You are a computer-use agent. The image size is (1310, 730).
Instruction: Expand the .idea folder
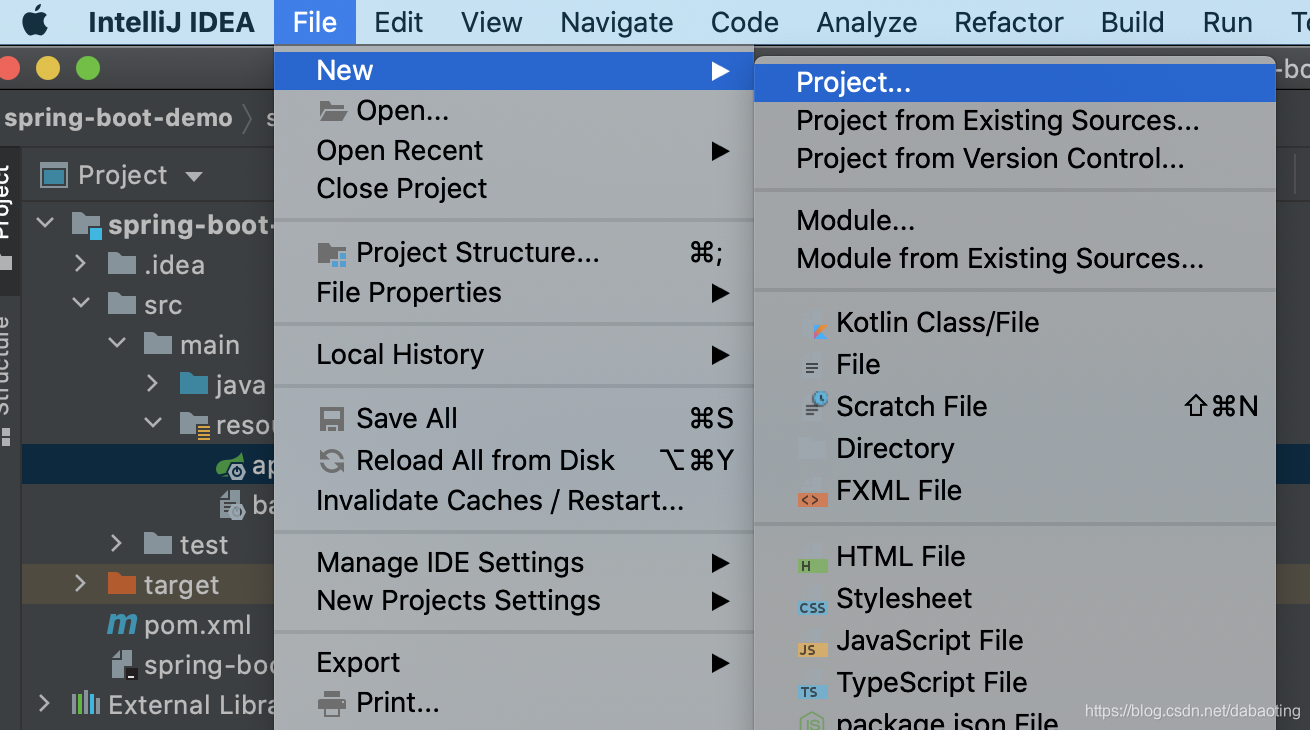pos(81,265)
